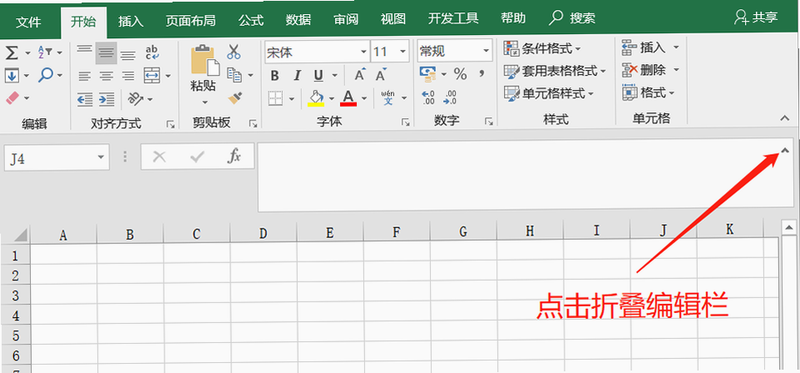Expand Name Box dropdown arrow

pyautogui.click(x=101, y=157)
